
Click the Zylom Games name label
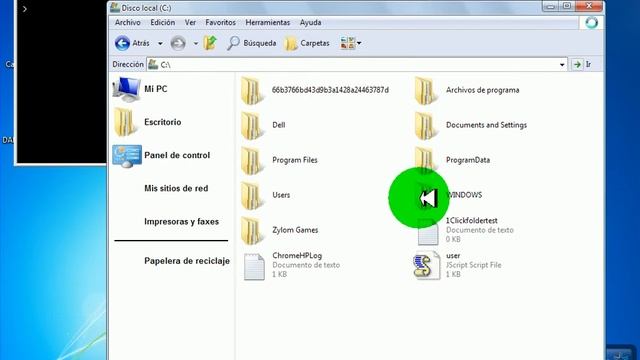coord(295,230)
